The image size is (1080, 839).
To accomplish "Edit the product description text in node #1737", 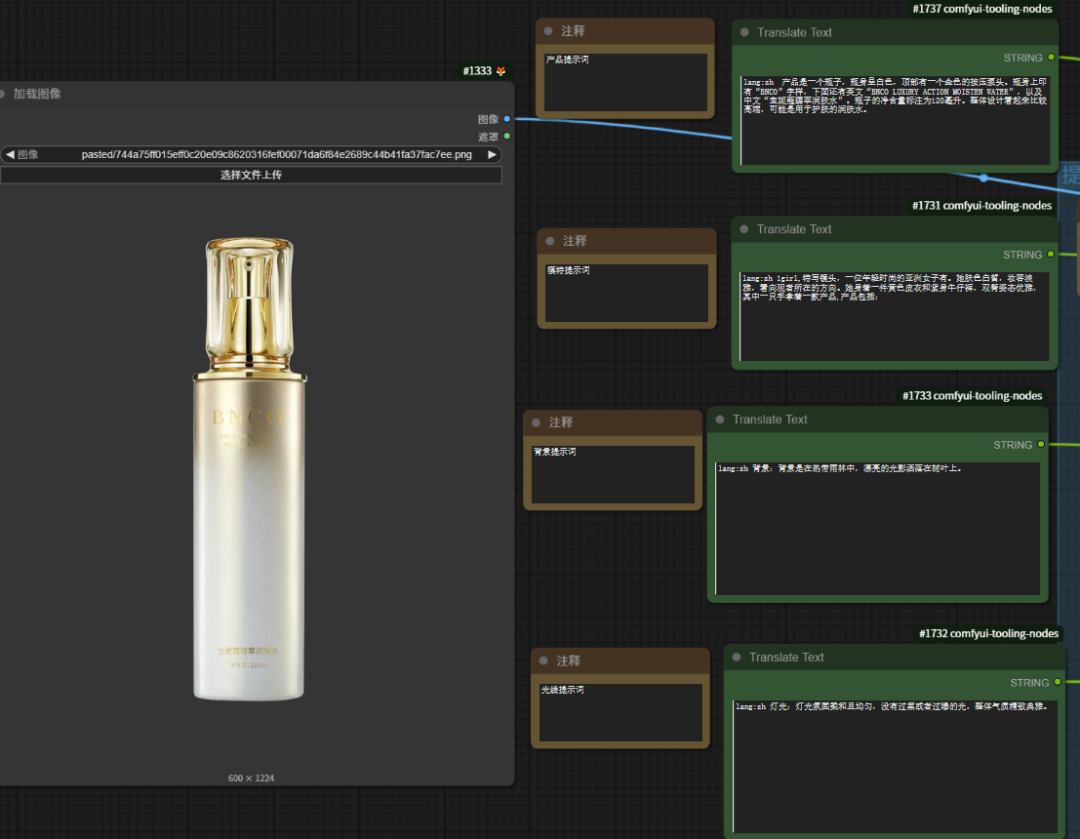I will point(895,120).
